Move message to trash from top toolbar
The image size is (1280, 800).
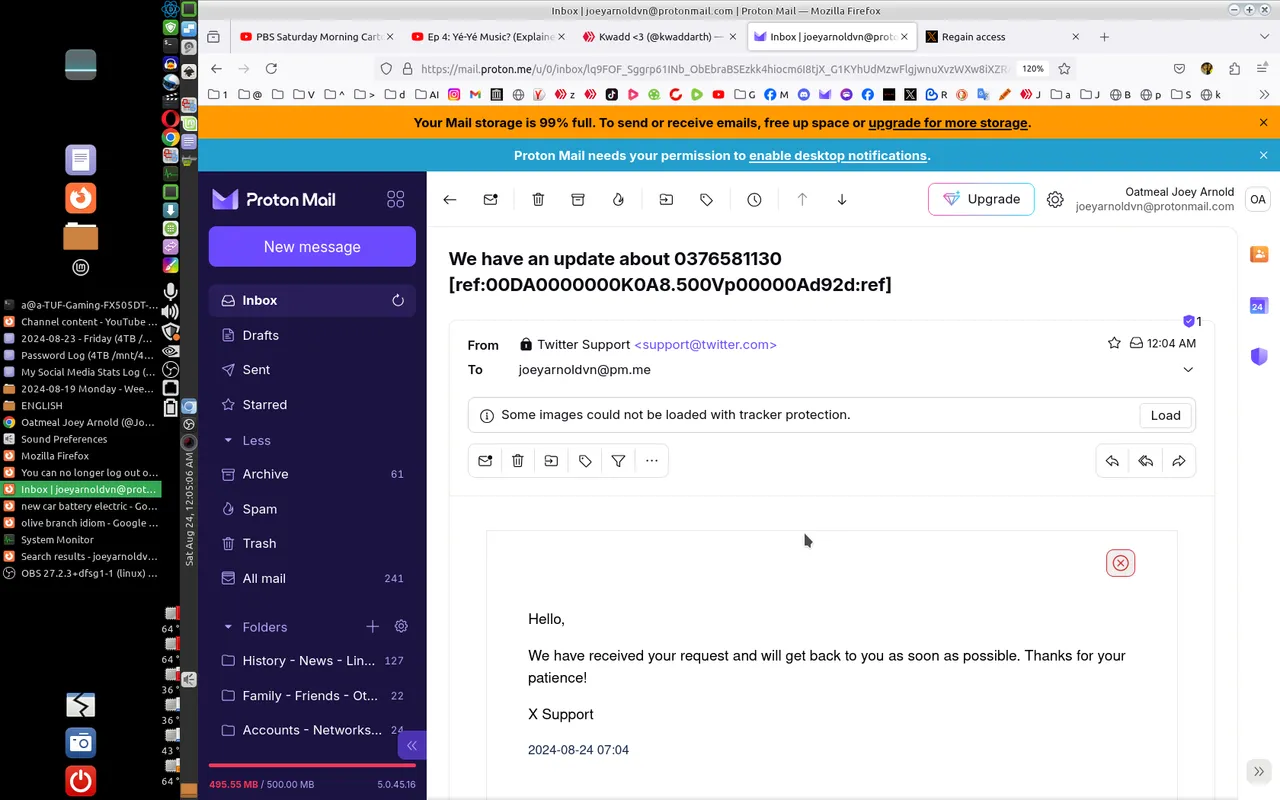pyautogui.click(x=538, y=199)
